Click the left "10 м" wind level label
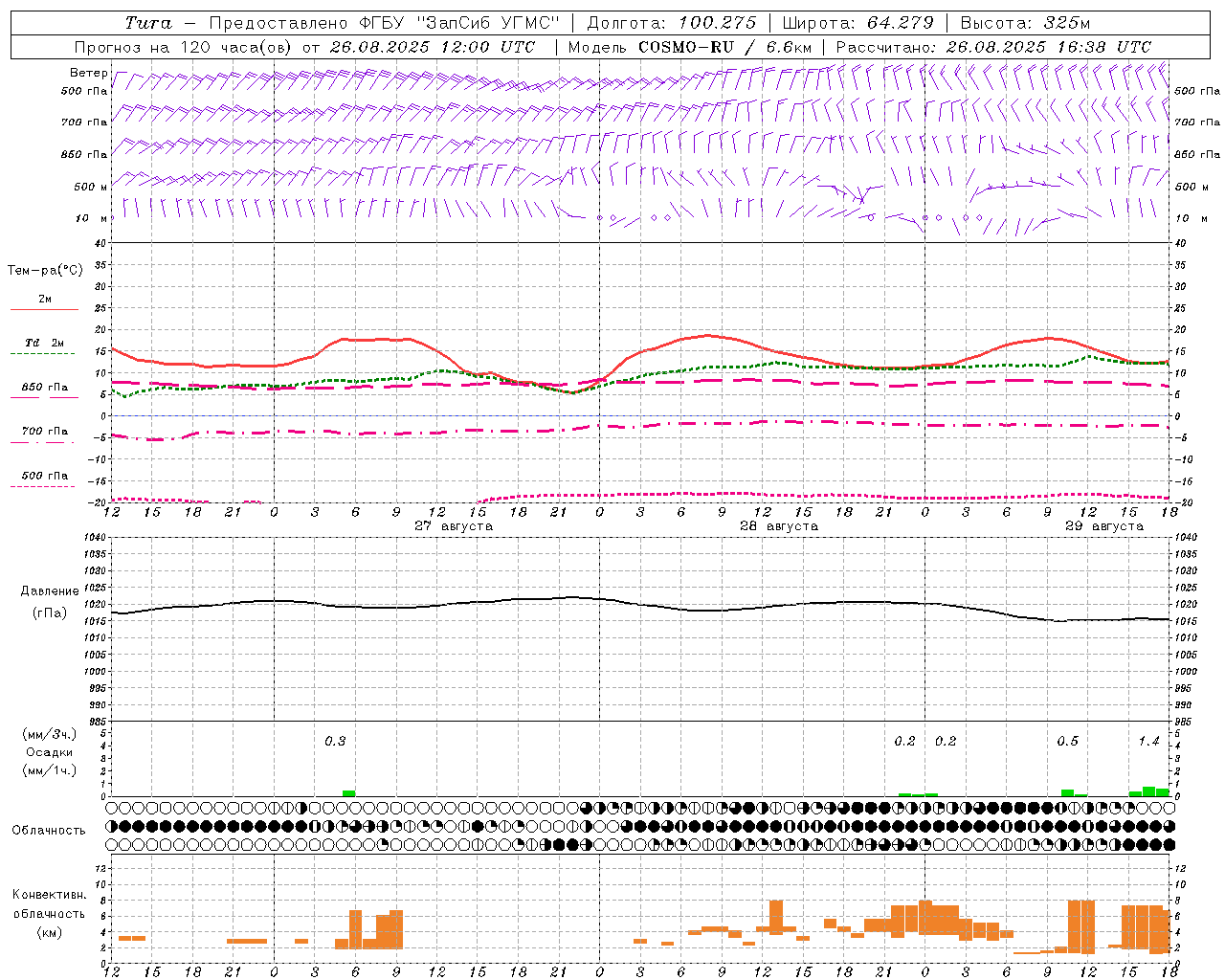This screenshot has height=980, width=1225. [x=91, y=218]
